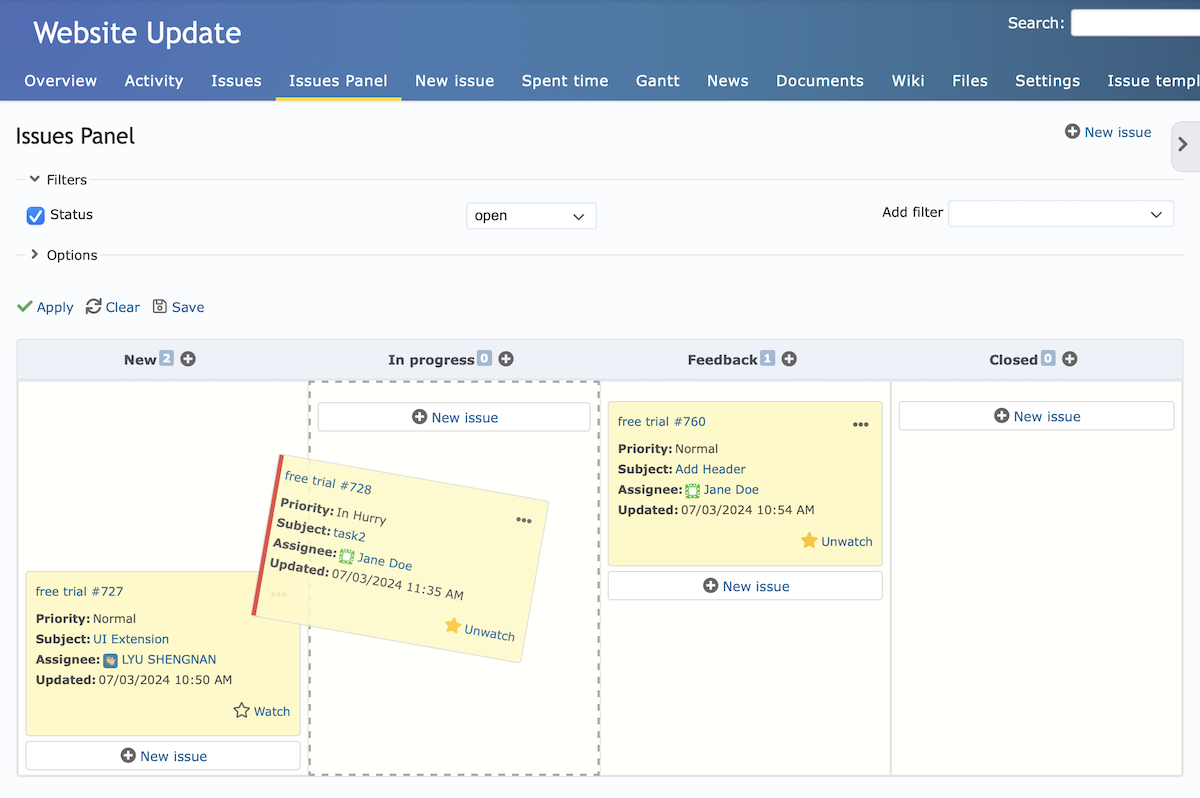Click the plus icon on the In progress column
The height and width of the screenshot is (798, 1200).
click(506, 358)
